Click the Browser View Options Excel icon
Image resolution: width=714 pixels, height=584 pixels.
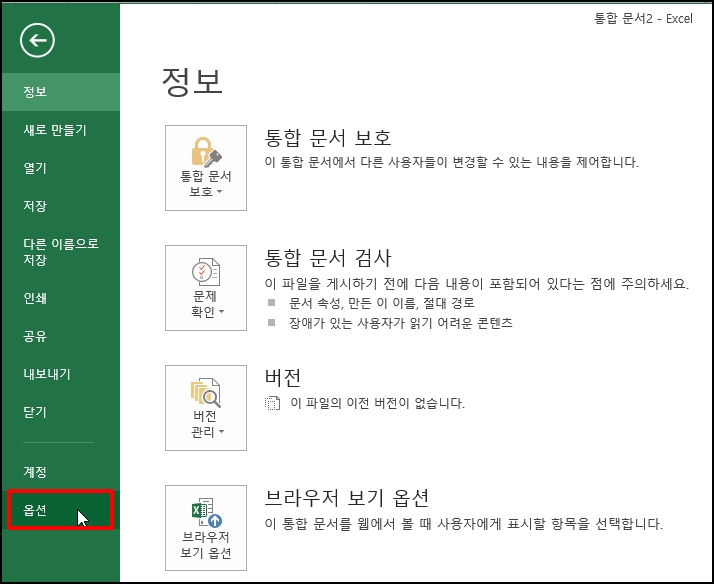click(x=206, y=512)
